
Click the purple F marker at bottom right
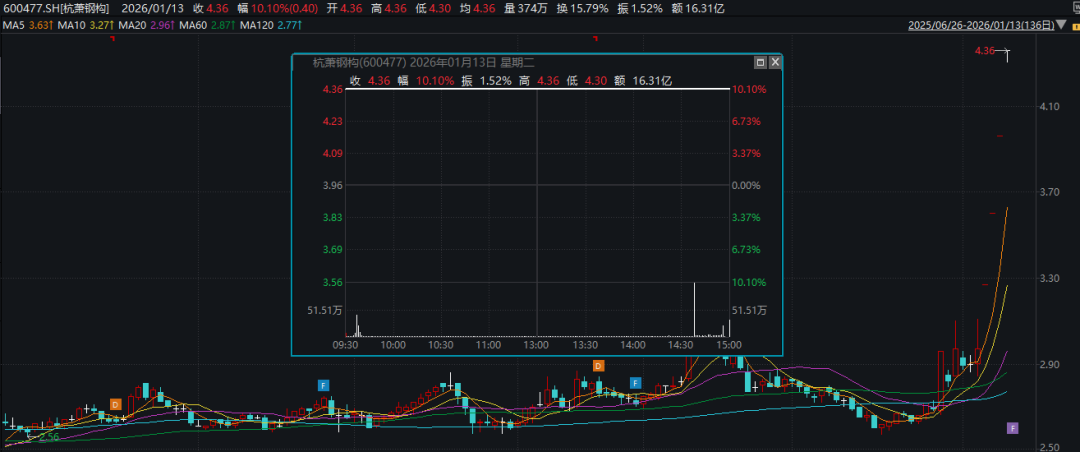click(x=1012, y=428)
